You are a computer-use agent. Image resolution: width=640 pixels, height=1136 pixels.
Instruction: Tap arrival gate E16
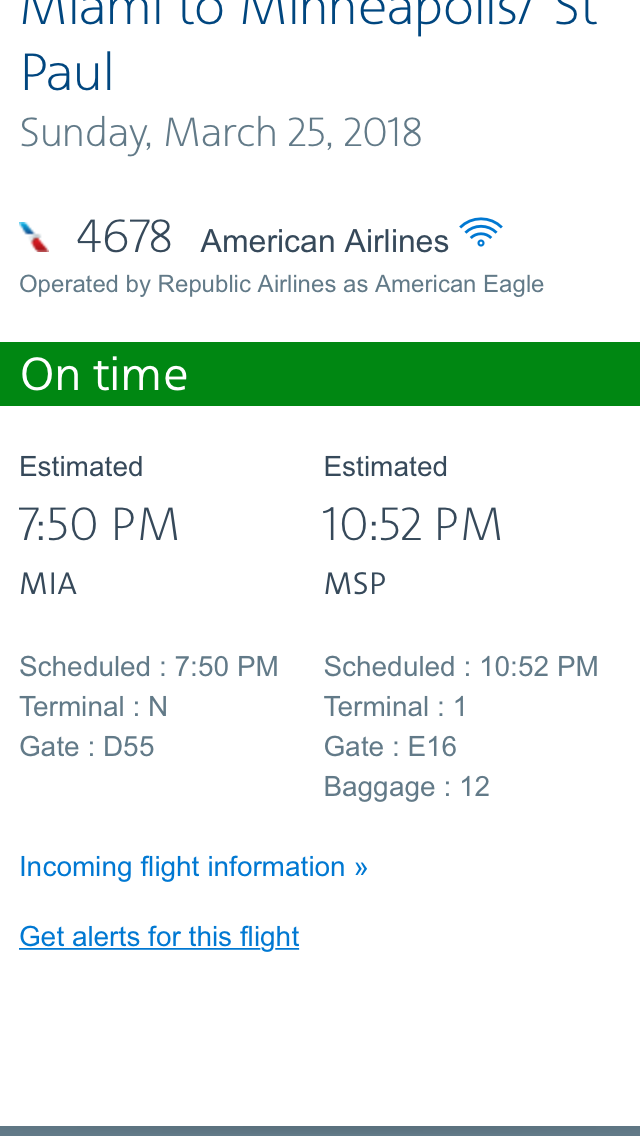coord(390,747)
